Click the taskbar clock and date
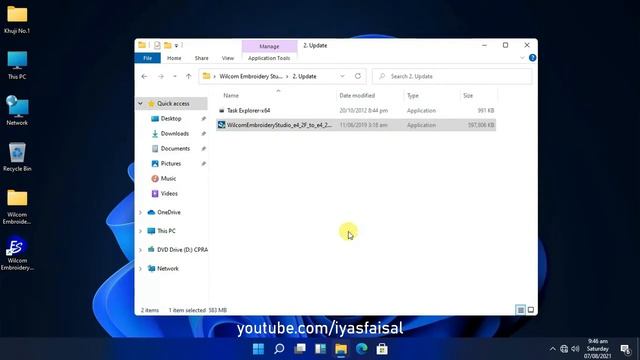Image resolution: width=640 pixels, height=360 pixels. 598,349
